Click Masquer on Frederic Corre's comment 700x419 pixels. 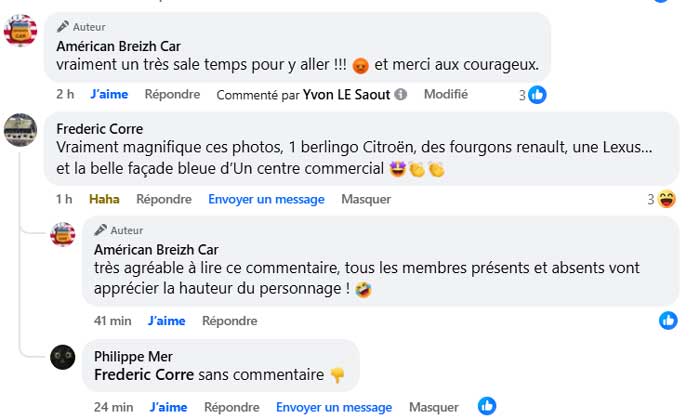(366, 199)
